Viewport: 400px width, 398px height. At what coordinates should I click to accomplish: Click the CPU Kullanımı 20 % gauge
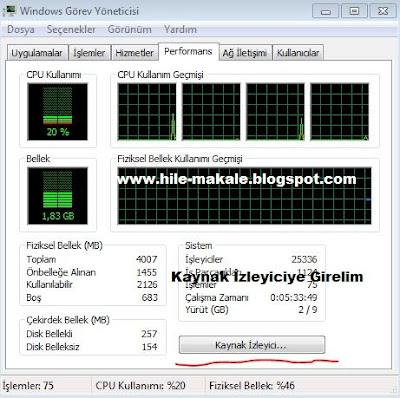tap(58, 112)
